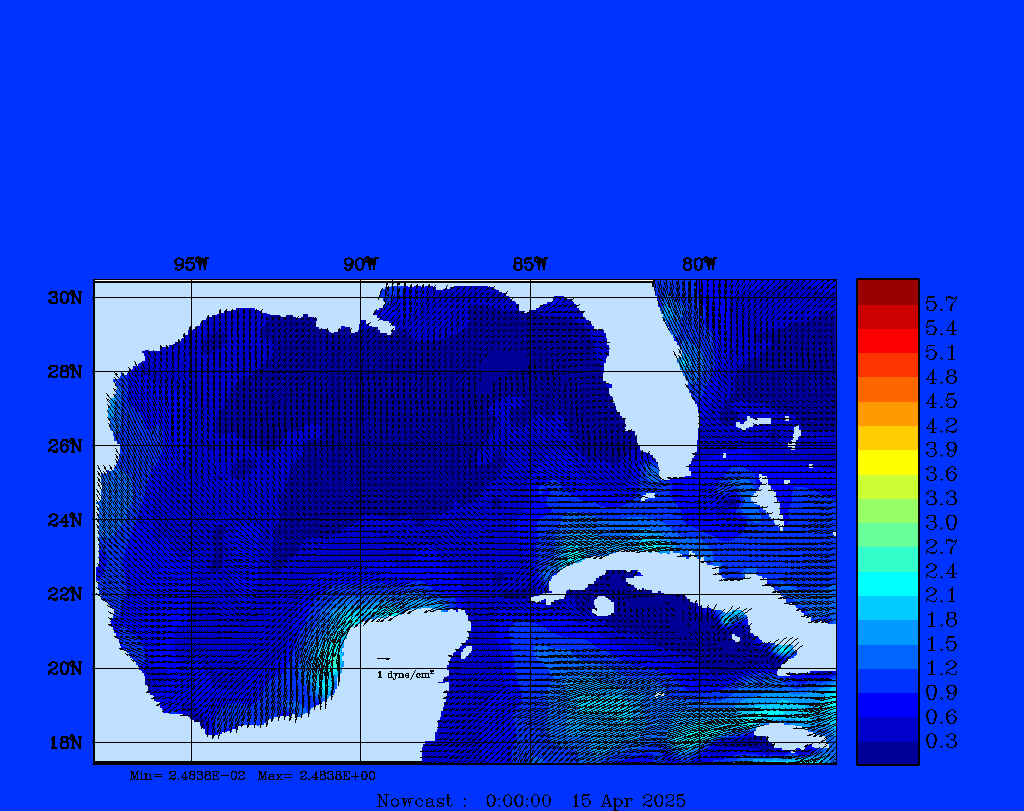The width and height of the screenshot is (1024, 811).
Task: Click the 5.7 value on the colorbar
Action: pyautogui.click(x=941, y=303)
